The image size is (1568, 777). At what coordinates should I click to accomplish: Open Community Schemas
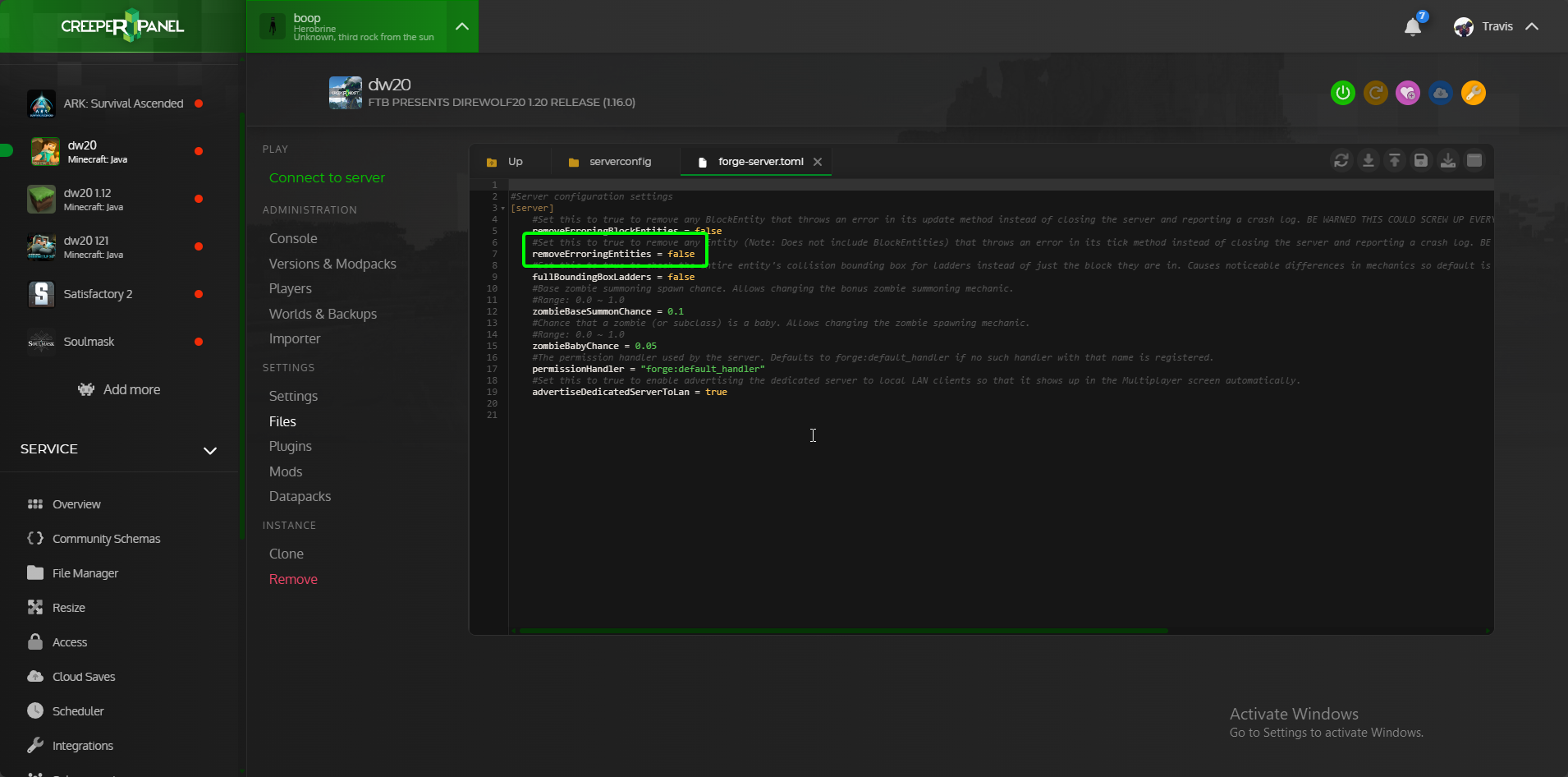click(x=106, y=539)
